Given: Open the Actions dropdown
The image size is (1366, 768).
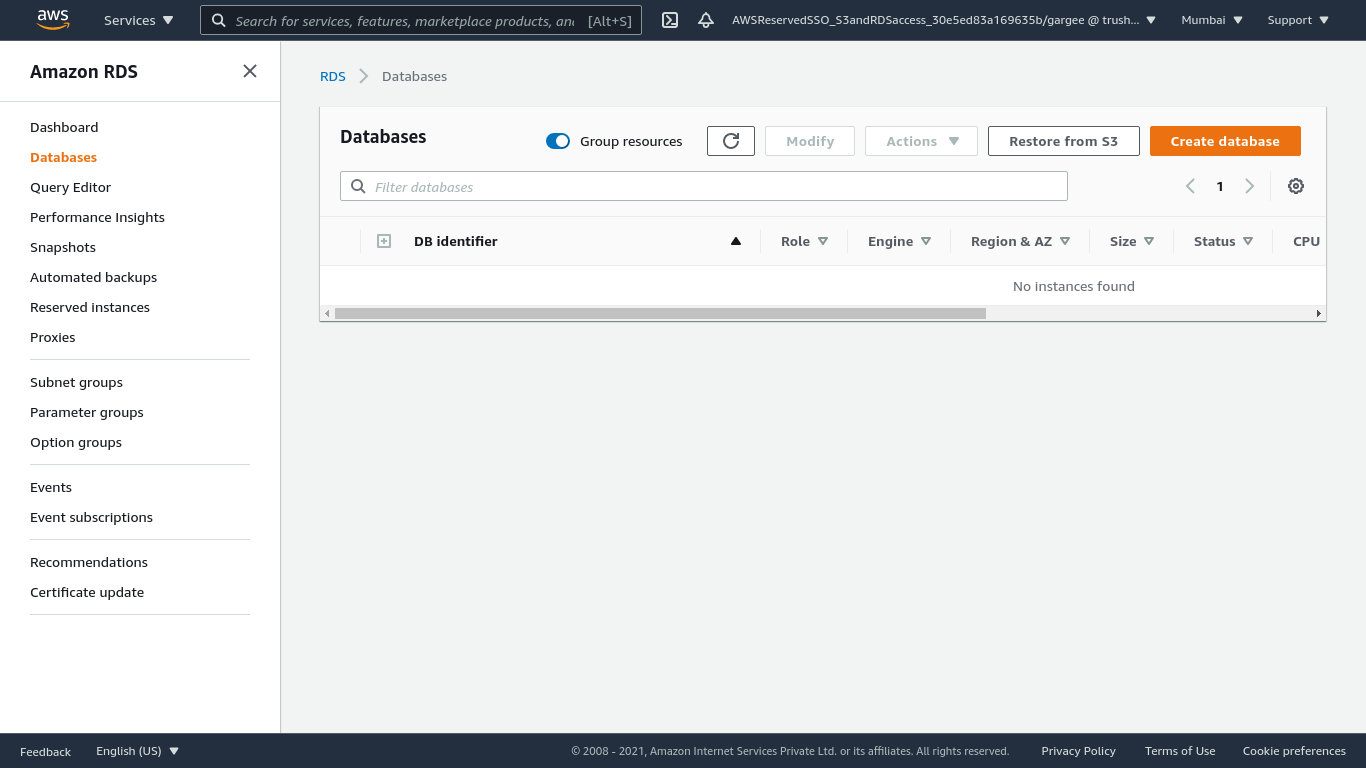Looking at the screenshot, I should coord(921,141).
